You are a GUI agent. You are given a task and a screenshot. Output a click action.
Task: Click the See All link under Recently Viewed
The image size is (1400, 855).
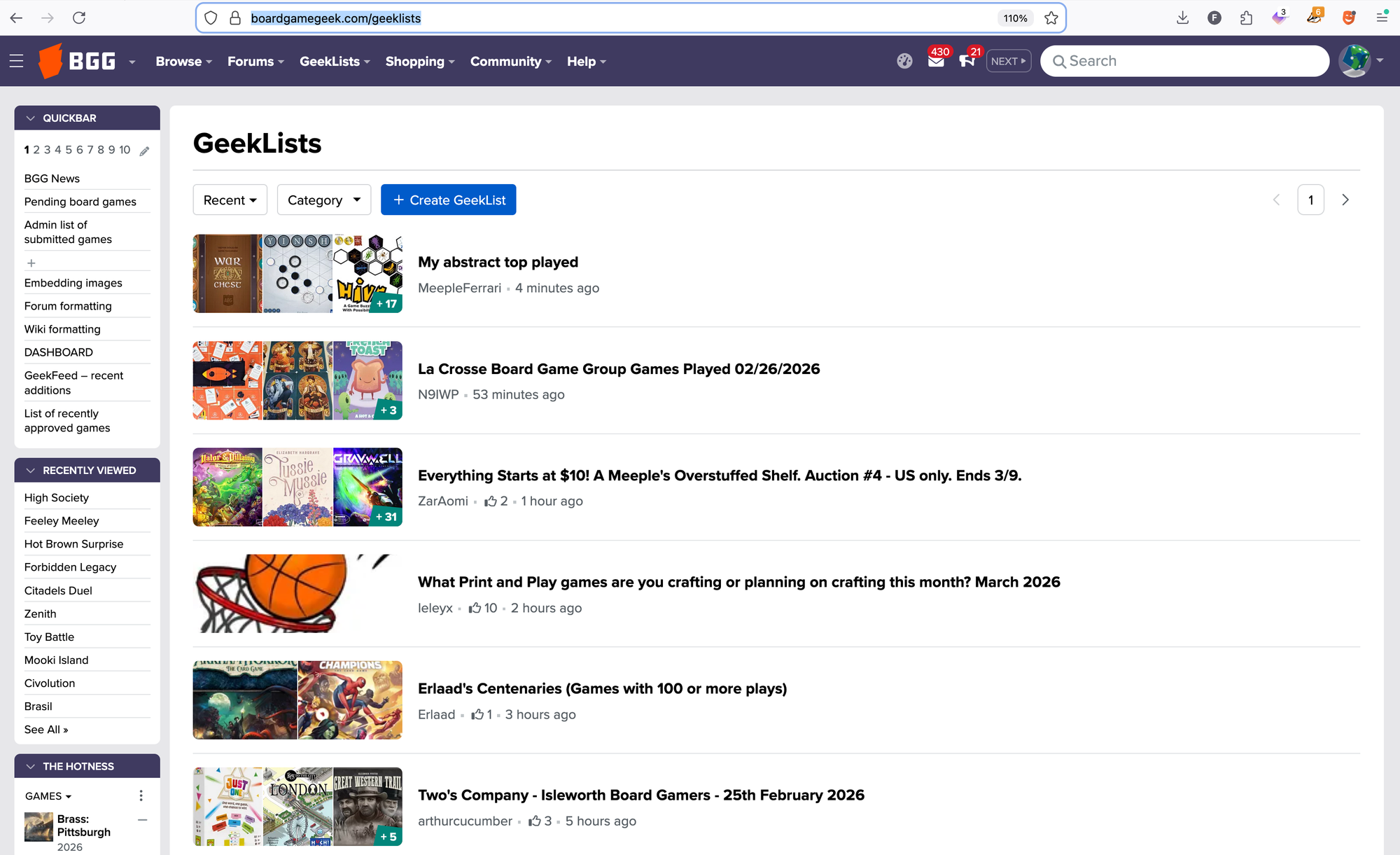click(45, 729)
